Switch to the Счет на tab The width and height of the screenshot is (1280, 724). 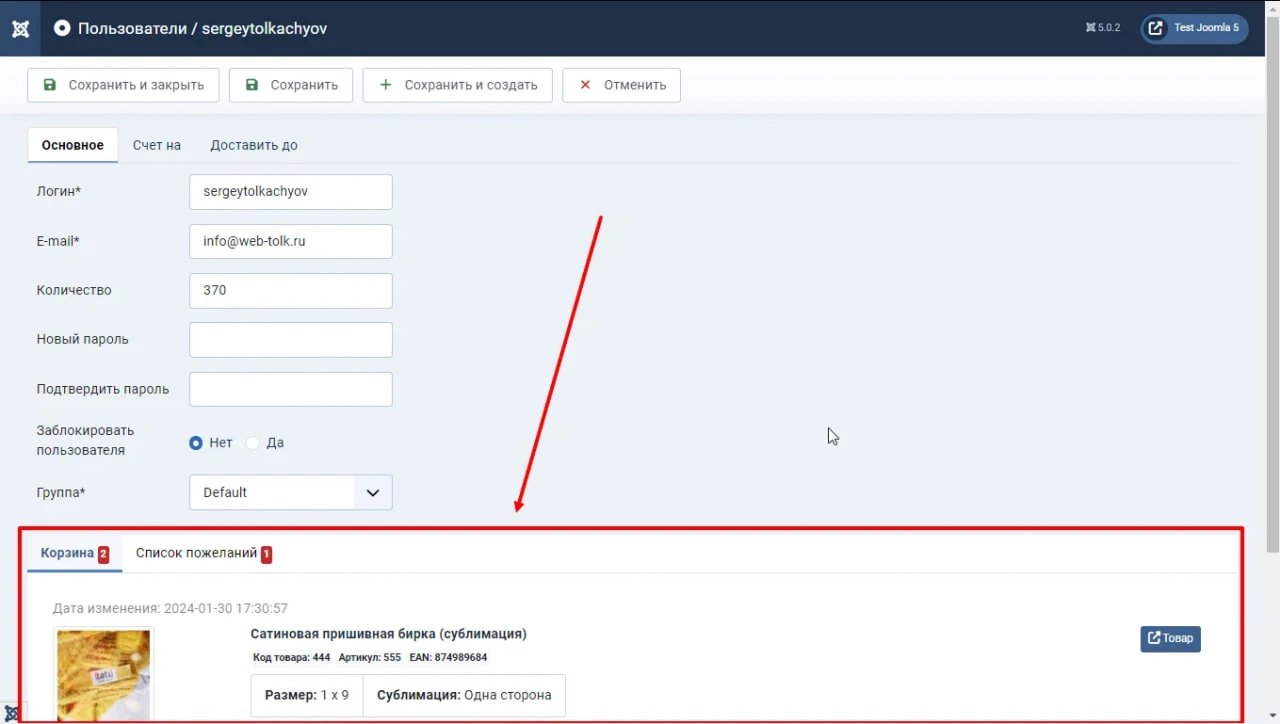pyautogui.click(x=157, y=145)
